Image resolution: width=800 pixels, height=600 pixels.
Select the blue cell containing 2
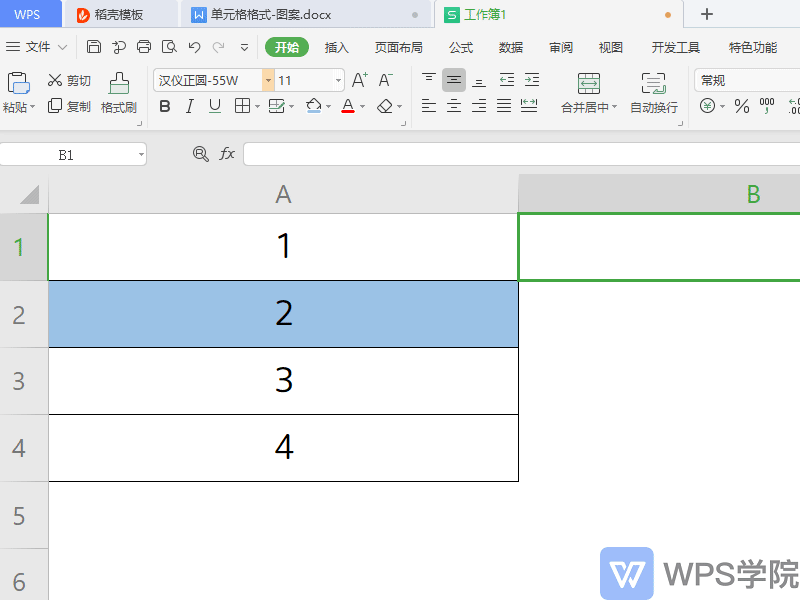tap(284, 314)
